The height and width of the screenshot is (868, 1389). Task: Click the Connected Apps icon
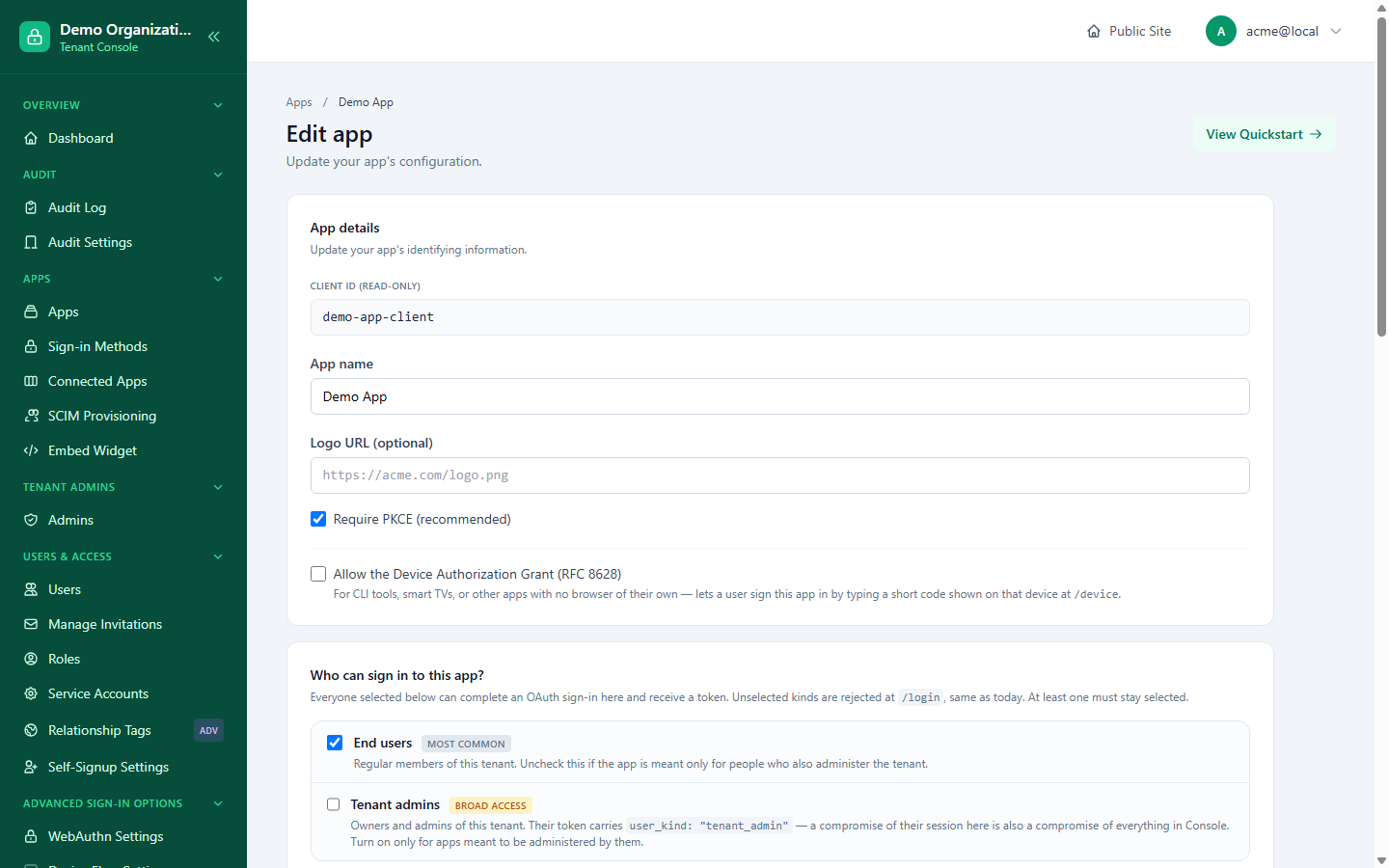tap(31, 381)
